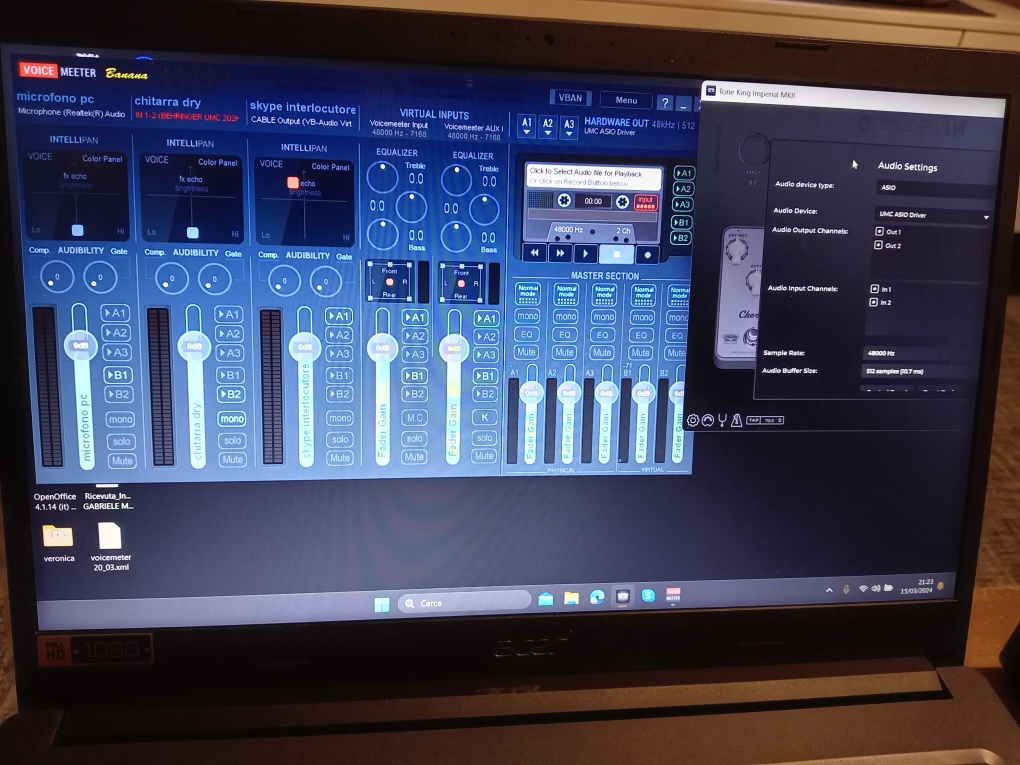This screenshot has height=765, width=1020.
Task: Toggle the In 2 input channel checkbox
Action: tap(874, 302)
